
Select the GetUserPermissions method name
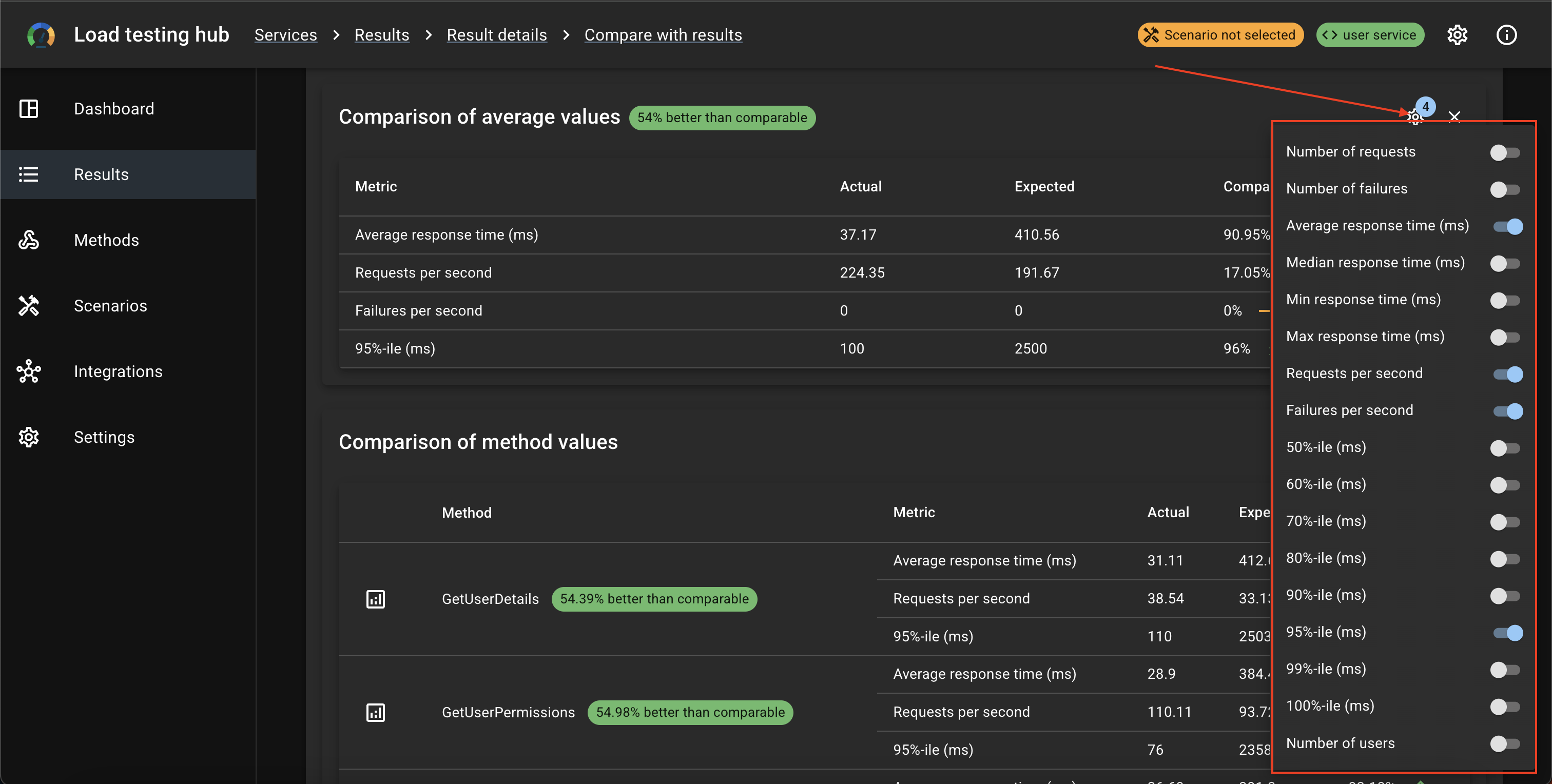tap(508, 712)
